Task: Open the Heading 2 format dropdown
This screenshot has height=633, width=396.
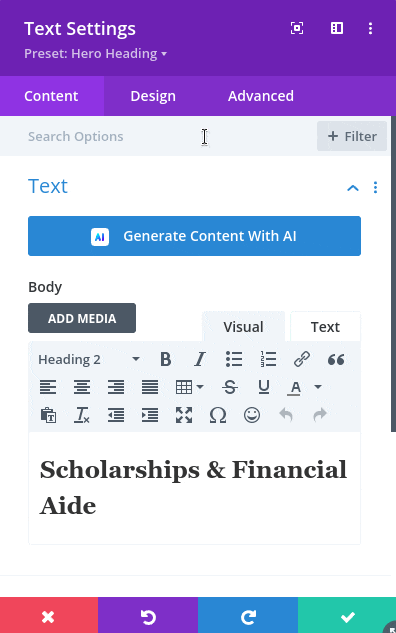Action: [x=89, y=359]
